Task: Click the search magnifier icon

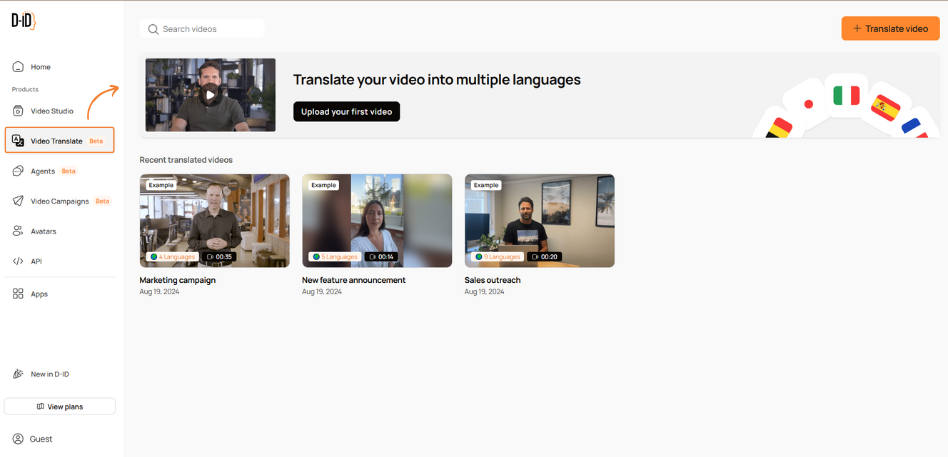Action: tap(154, 29)
